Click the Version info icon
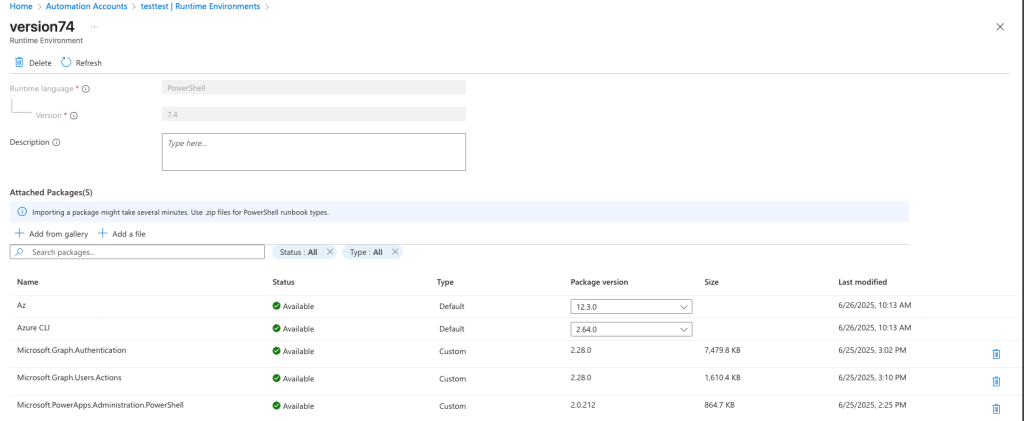 click(74, 115)
